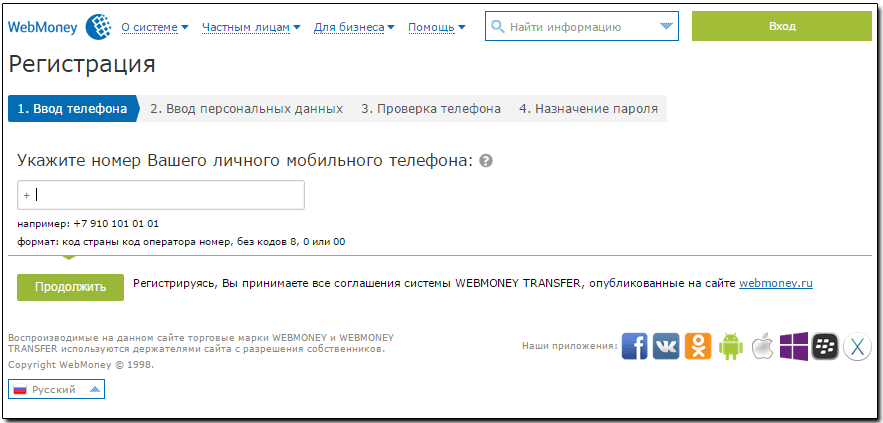
Task: Click the magnifier search icon
Action: 498,26
